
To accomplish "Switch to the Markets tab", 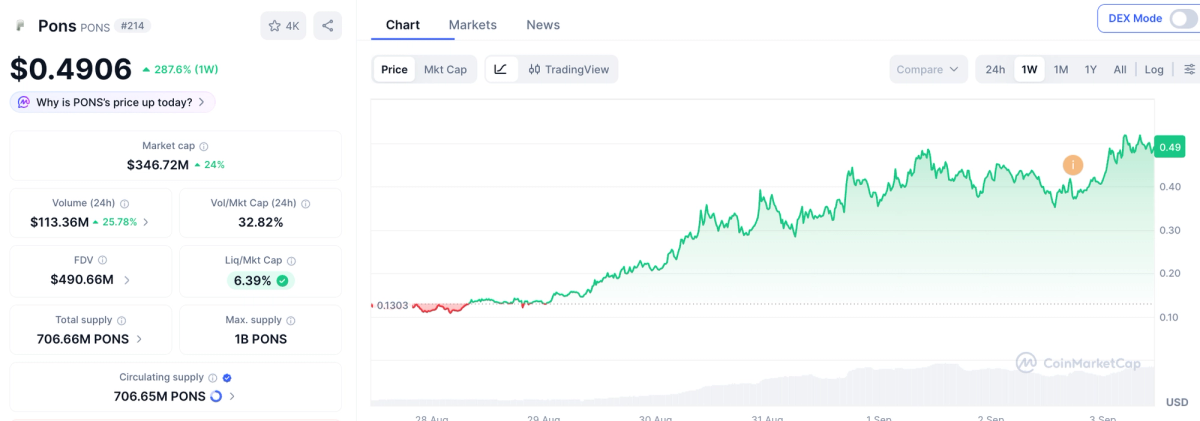I will tap(472, 25).
